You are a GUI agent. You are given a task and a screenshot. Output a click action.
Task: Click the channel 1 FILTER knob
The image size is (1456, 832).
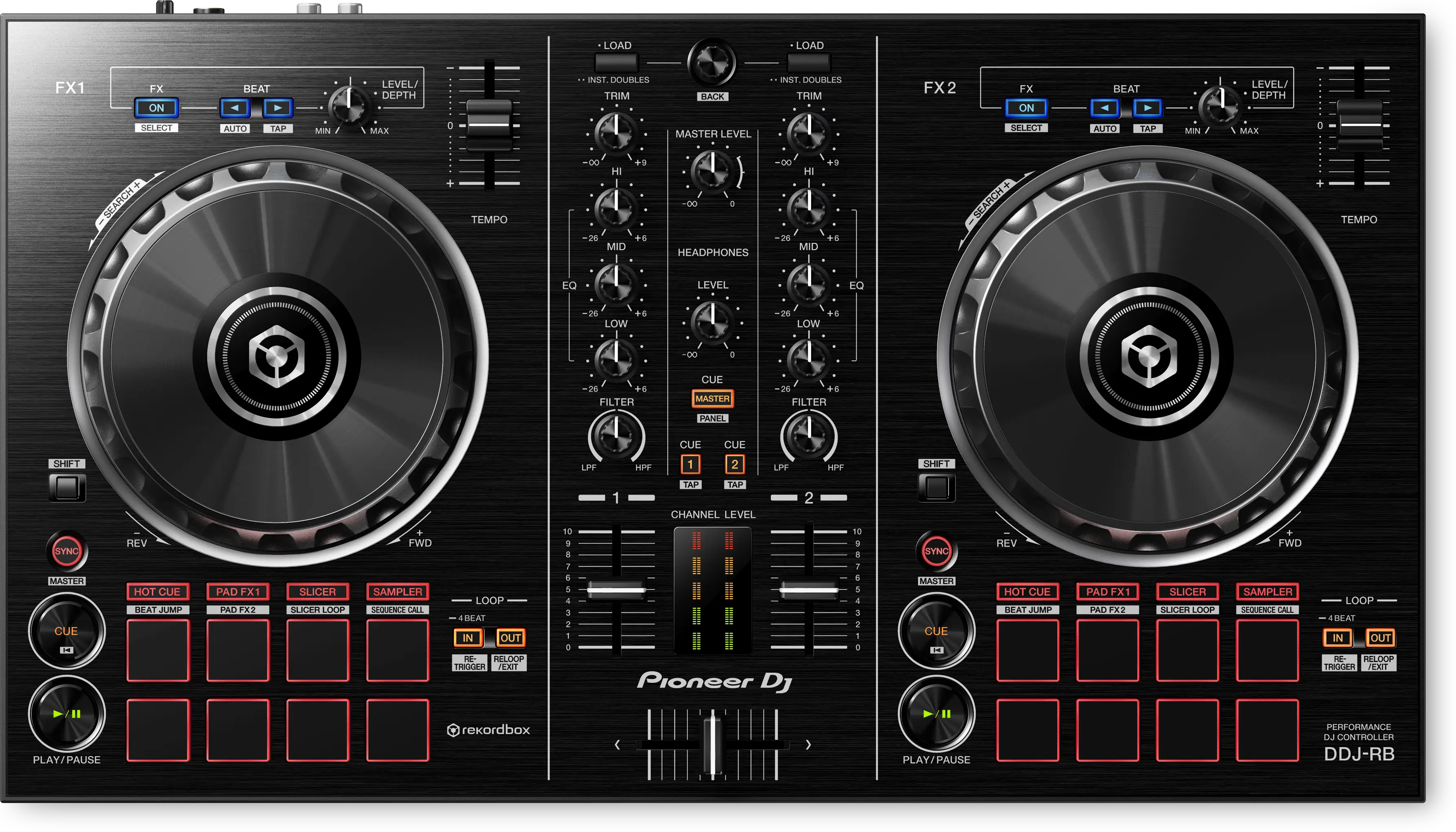pos(616,437)
